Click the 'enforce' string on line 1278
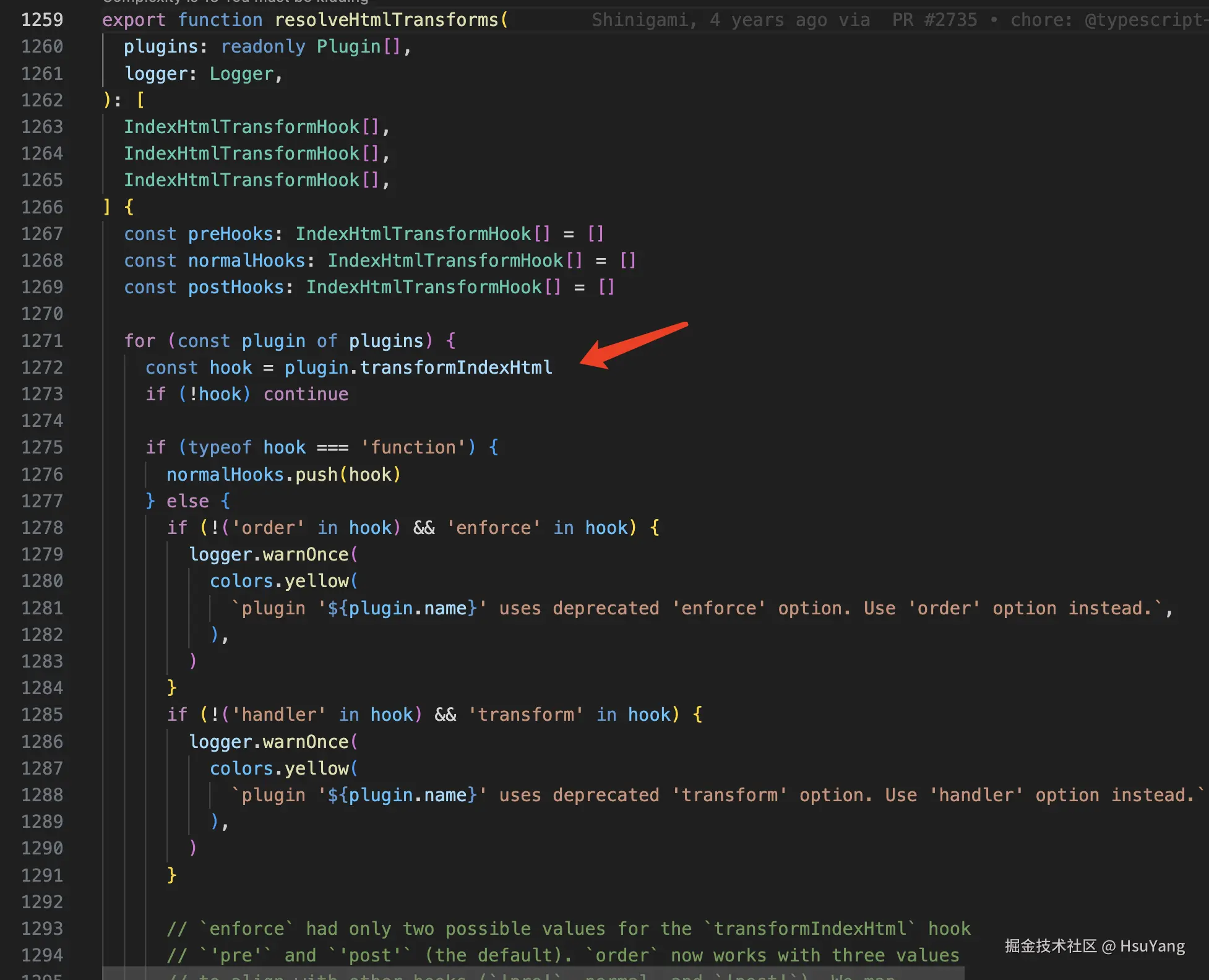The image size is (1209, 980). tap(493, 528)
